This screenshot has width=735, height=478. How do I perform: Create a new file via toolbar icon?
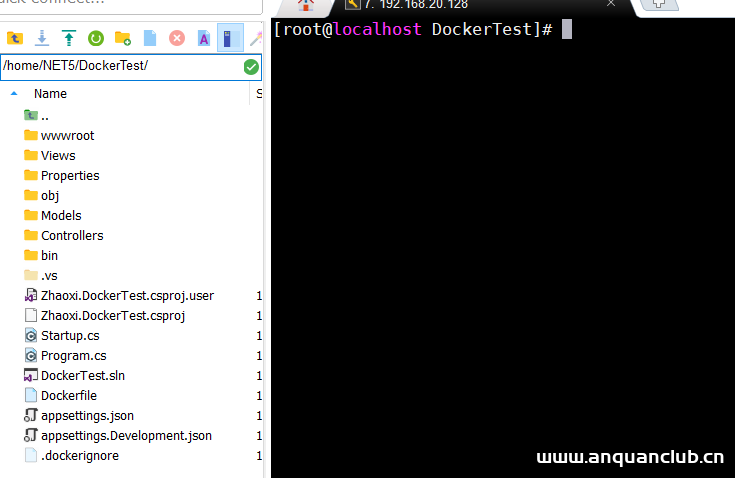pyautogui.click(x=150, y=38)
